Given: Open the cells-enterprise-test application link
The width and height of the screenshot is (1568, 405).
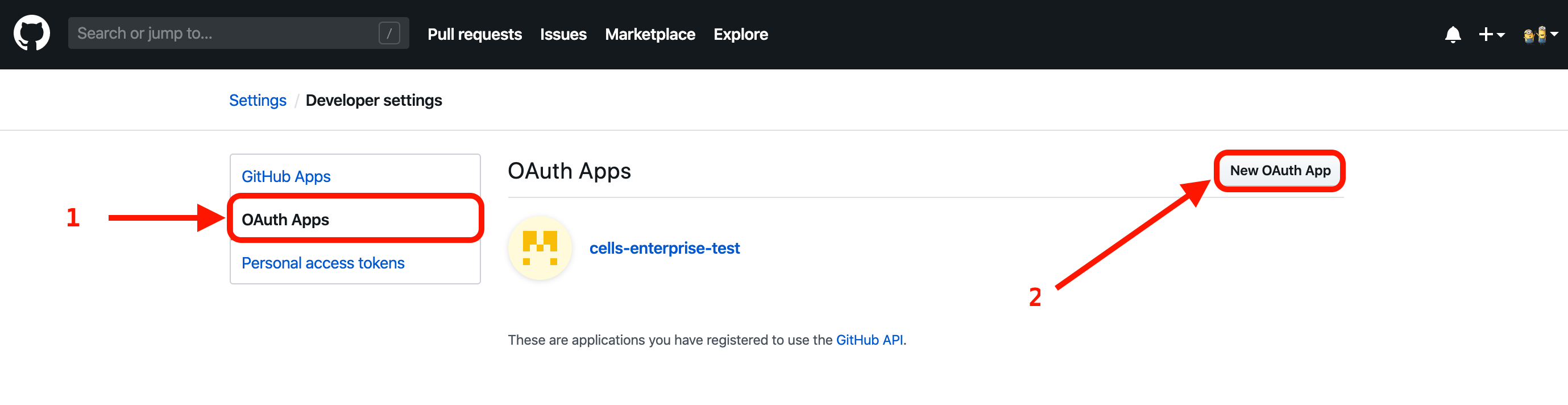Looking at the screenshot, I should 664,248.
